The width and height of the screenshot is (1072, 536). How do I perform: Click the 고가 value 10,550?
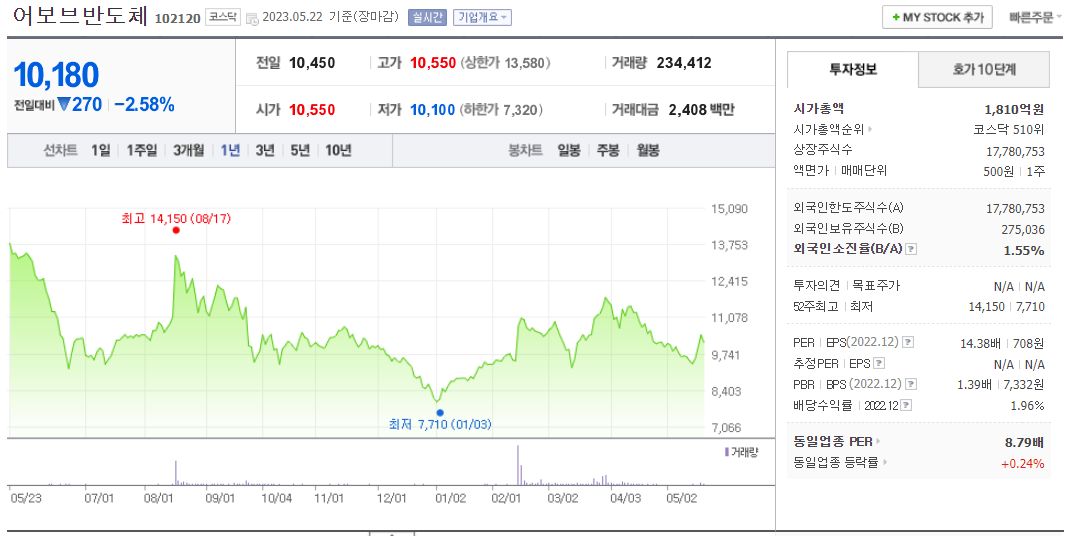click(x=433, y=64)
